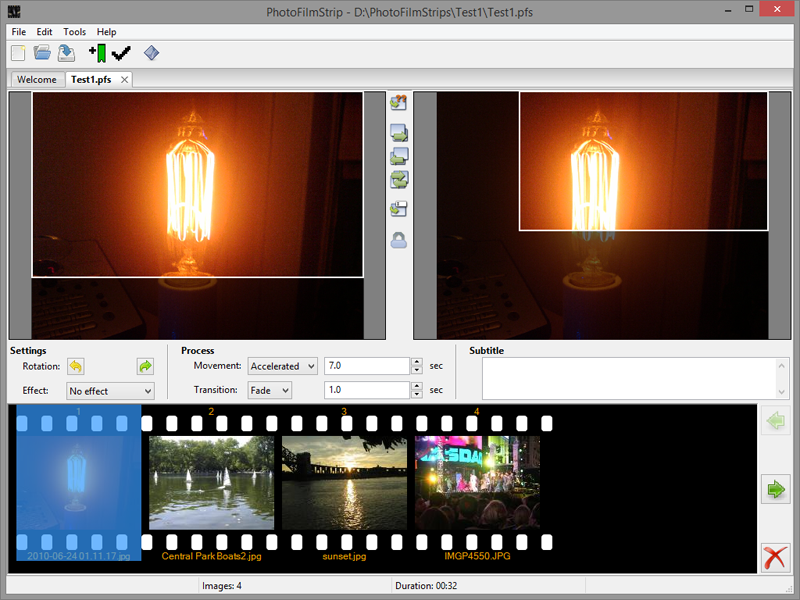Click the New project toolbar icon
This screenshot has width=800, height=600.
coord(18,53)
